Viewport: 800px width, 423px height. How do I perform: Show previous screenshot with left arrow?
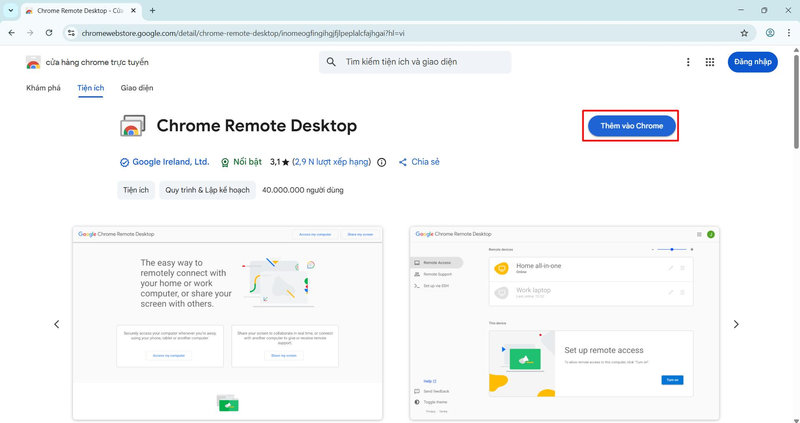point(57,324)
